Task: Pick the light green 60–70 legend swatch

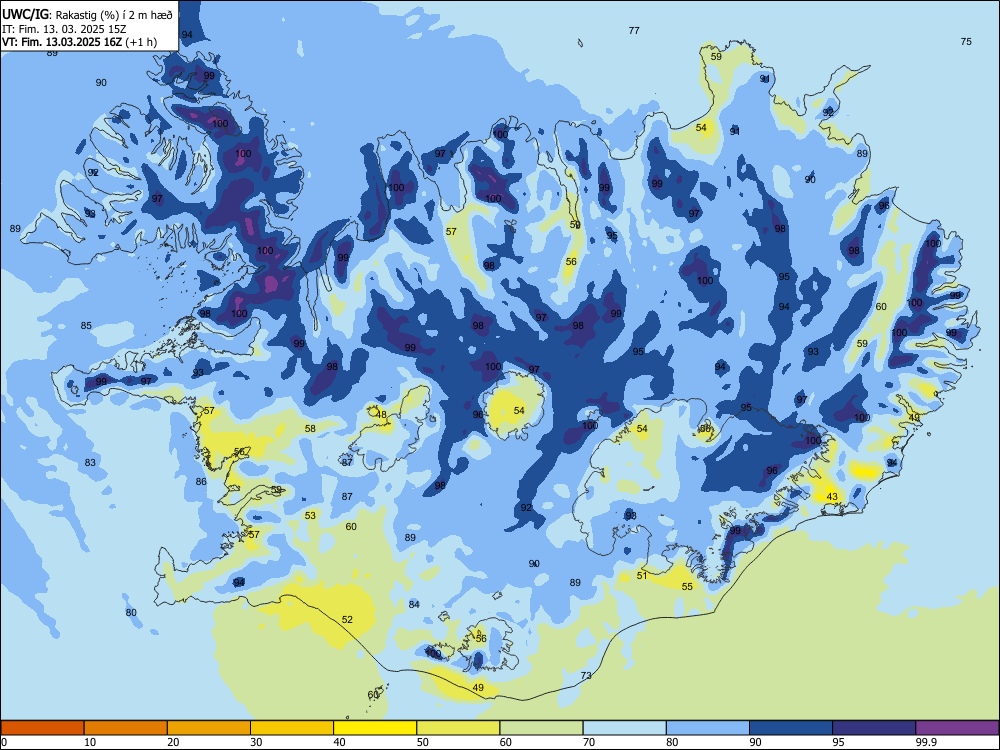Action: pyautogui.click(x=541, y=728)
